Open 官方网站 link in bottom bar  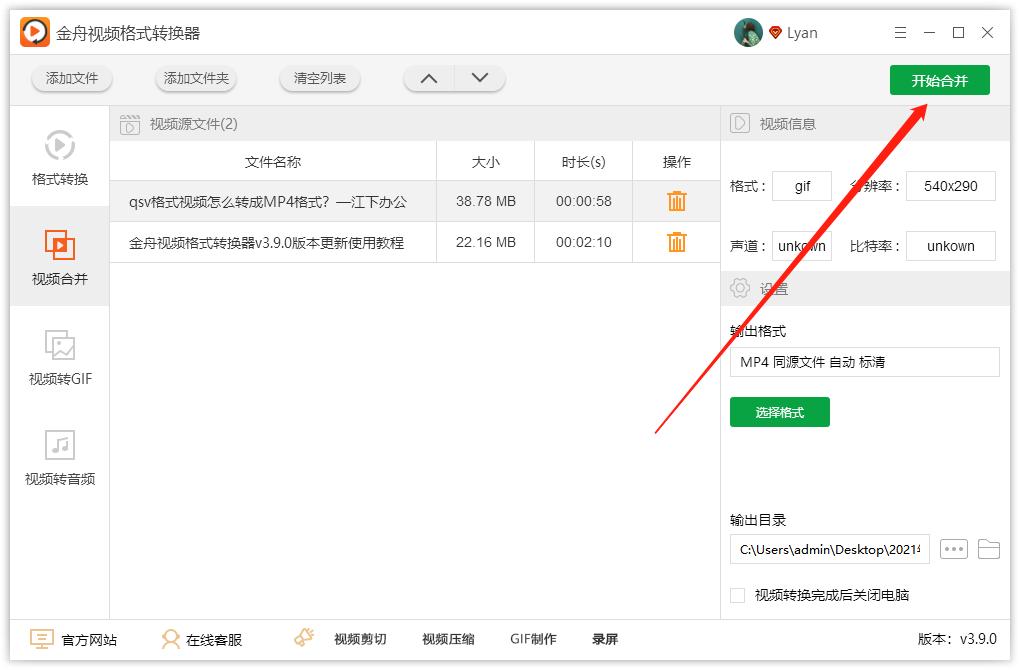tap(74, 639)
